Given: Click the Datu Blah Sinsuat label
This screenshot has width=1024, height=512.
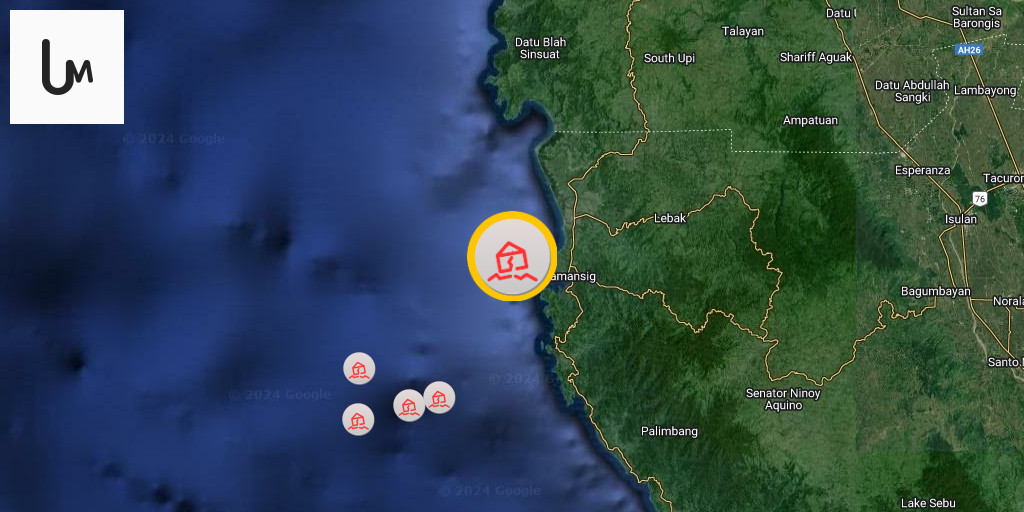Looking at the screenshot, I should tap(540, 48).
